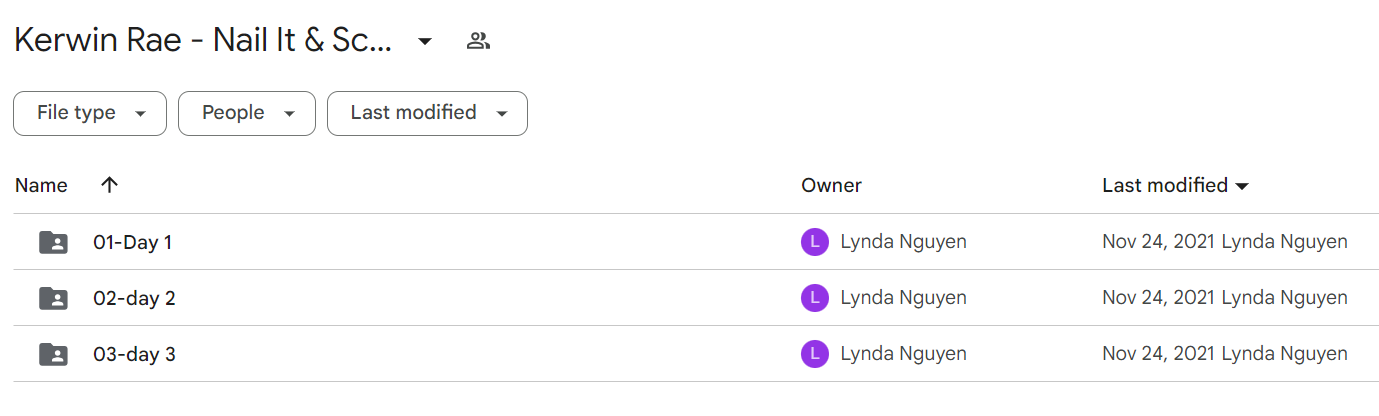Open folder title dropdown arrow menu

(425, 41)
